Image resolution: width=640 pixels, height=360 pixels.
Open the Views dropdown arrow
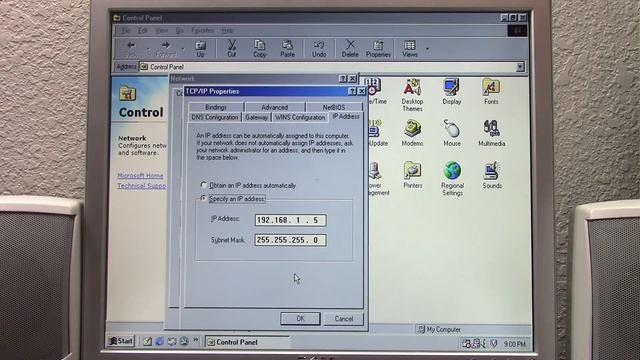(427, 49)
